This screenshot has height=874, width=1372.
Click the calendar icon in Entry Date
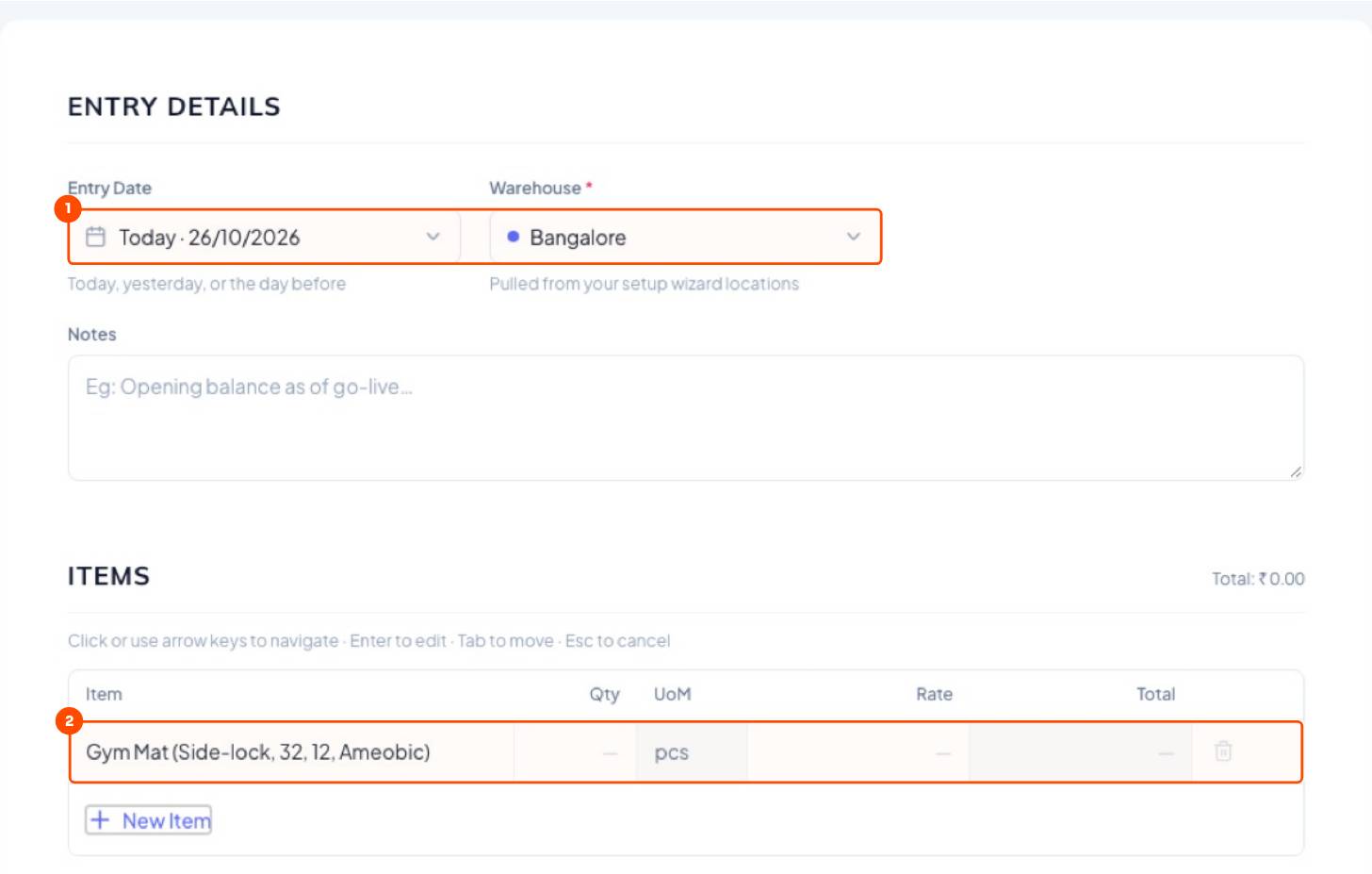95,237
